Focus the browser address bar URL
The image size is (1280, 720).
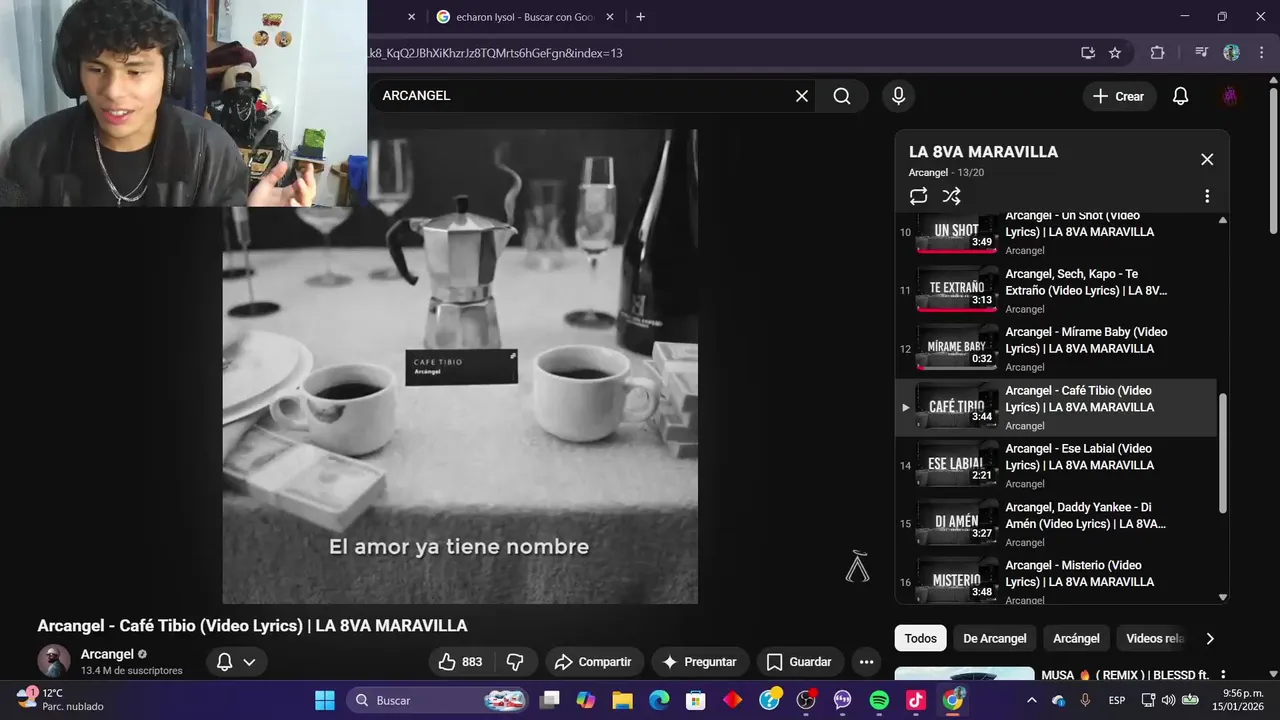(495, 53)
